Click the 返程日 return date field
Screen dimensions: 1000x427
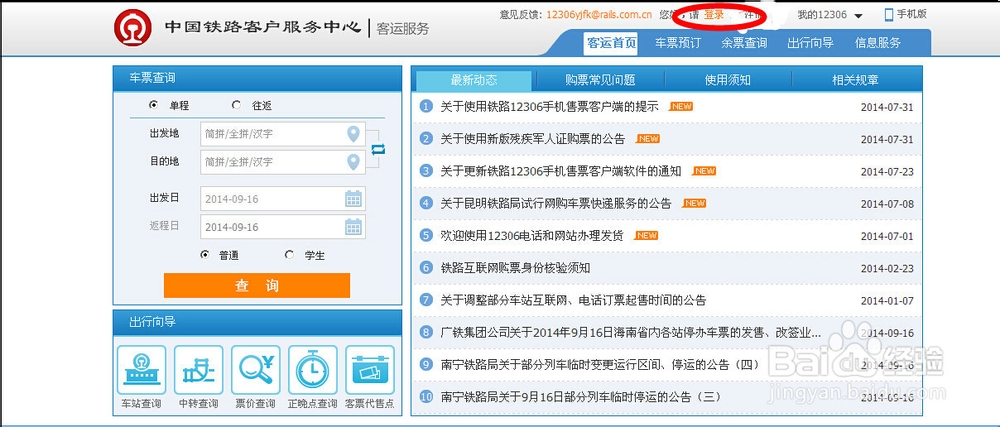(283, 227)
